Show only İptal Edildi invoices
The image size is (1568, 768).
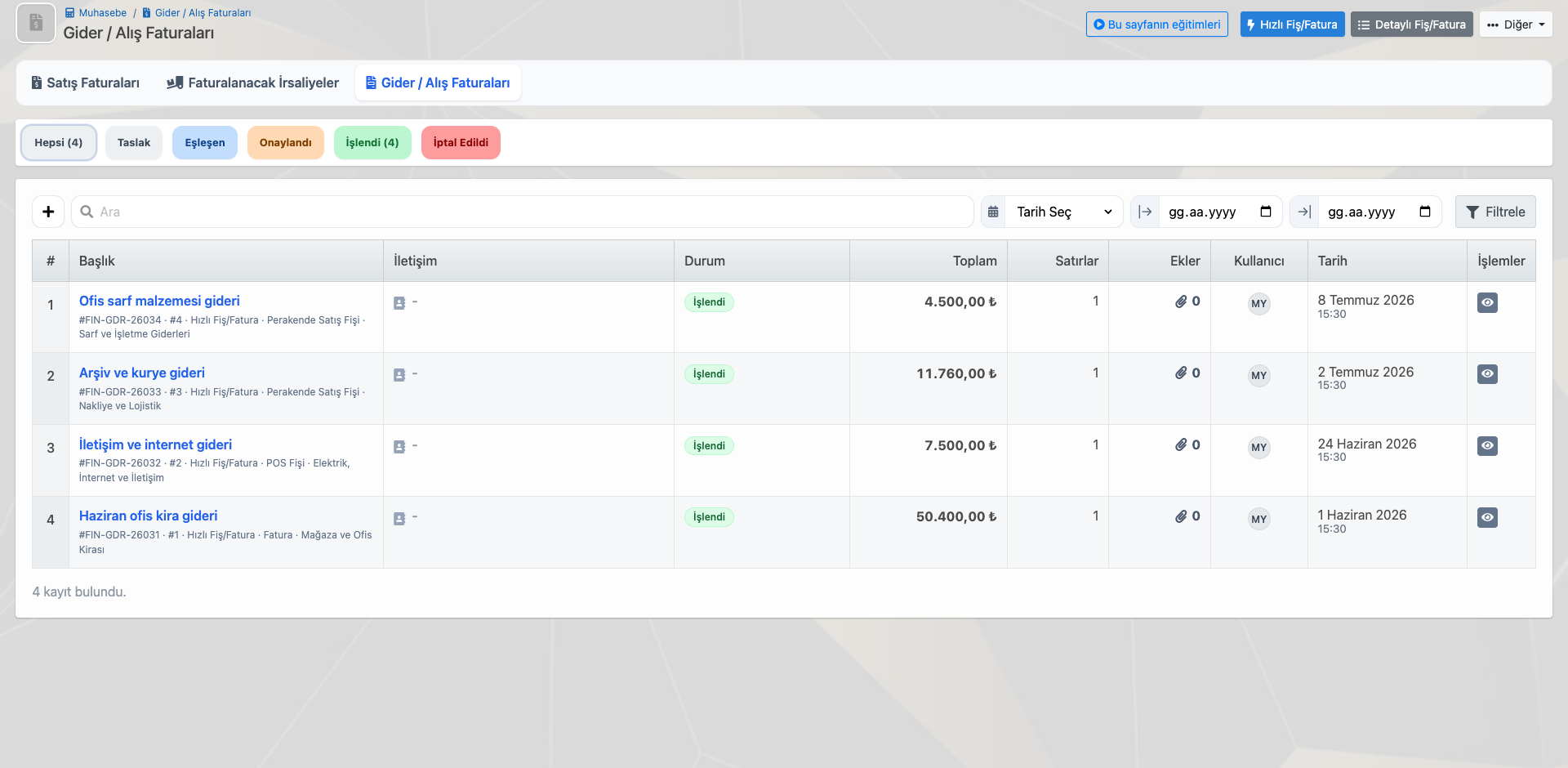(x=461, y=142)
